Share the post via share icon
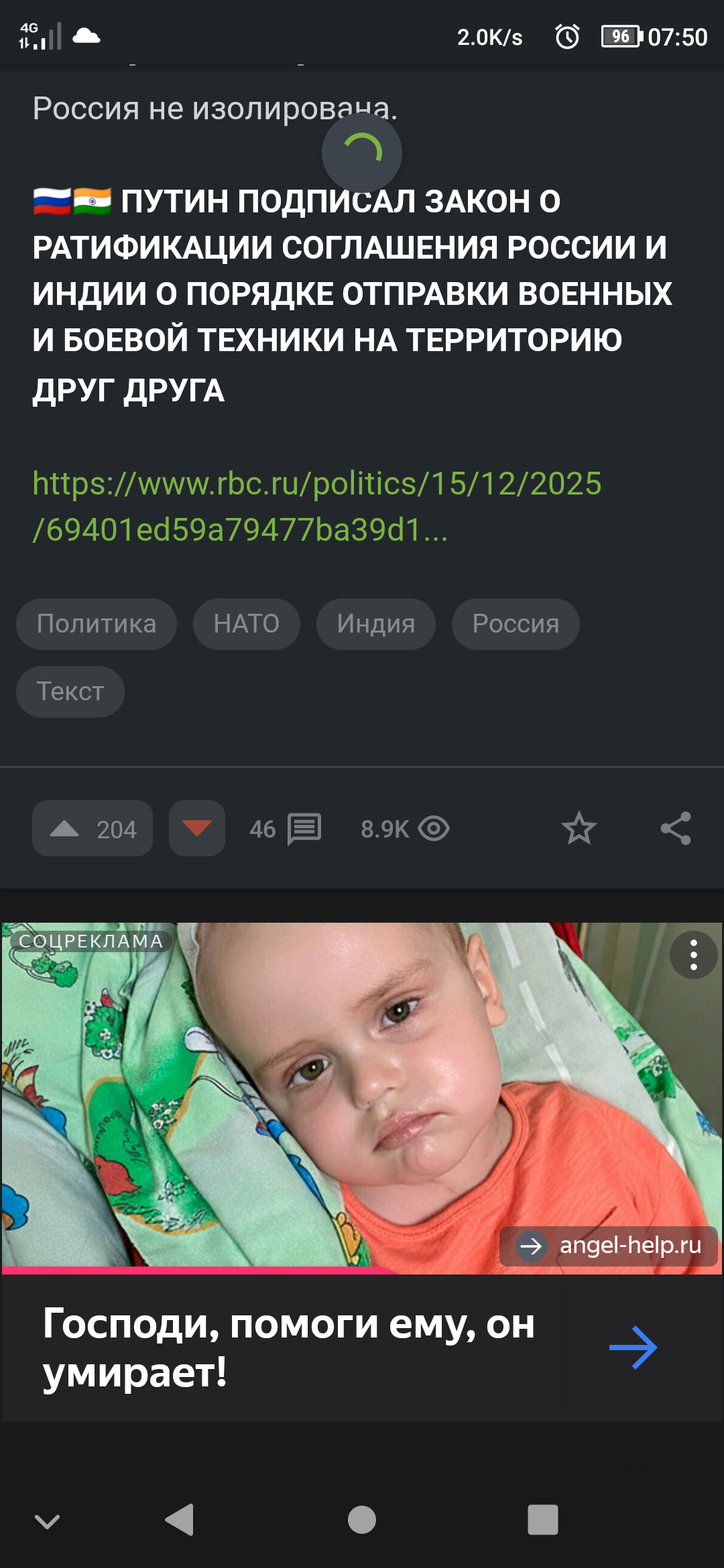This screenshot has width=724, height=1568. 675,829
